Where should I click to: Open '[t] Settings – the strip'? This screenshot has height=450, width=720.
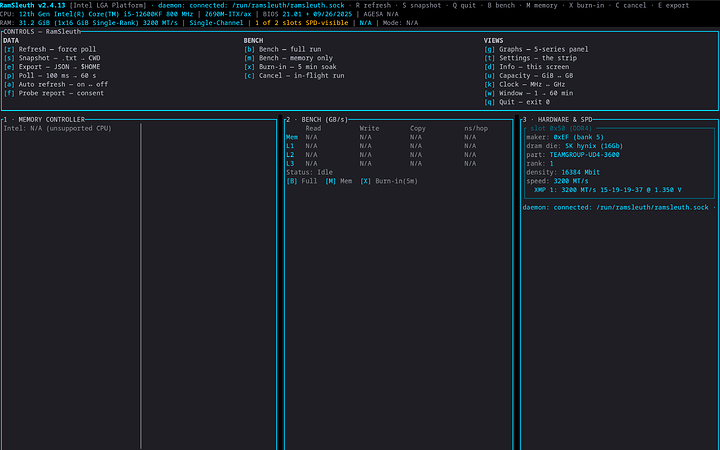coord(530,58)
